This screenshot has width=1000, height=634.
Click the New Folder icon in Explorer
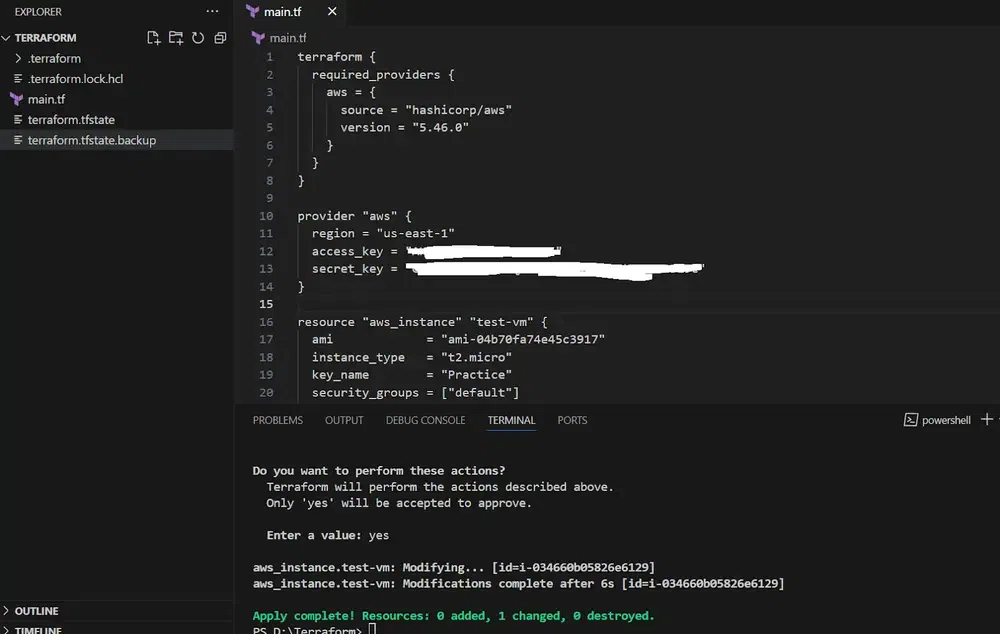point(175,38)
